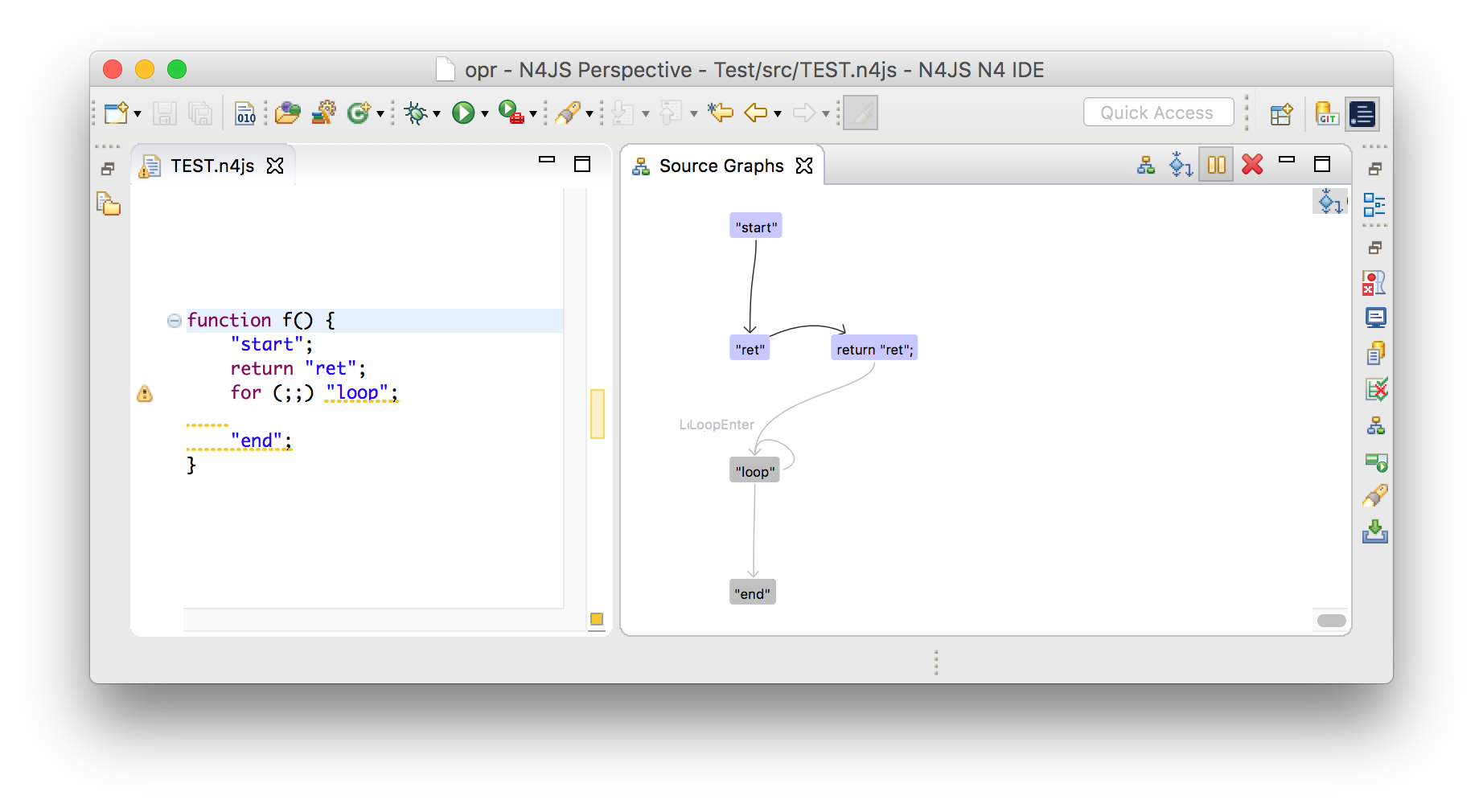Click the control flow icon in the Source Graphs toolbar
This screenshot has height=812, width=1483.
(x=1181, y=165)
